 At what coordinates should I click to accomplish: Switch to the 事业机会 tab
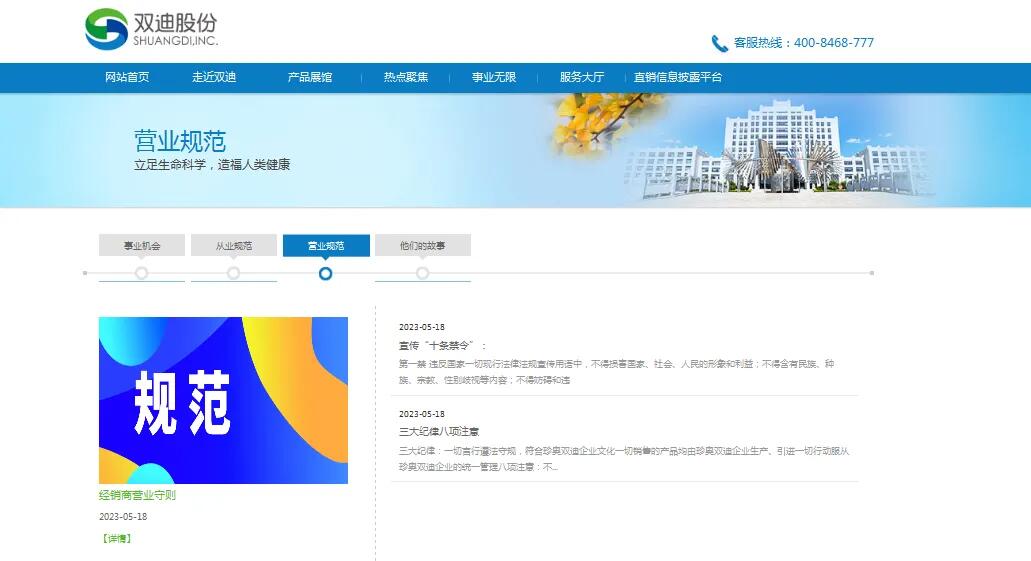coord(142,245)
